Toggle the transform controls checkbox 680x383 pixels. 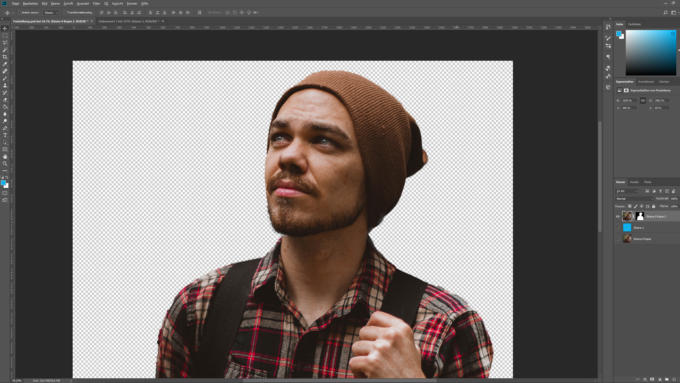(x=64, y=13)
